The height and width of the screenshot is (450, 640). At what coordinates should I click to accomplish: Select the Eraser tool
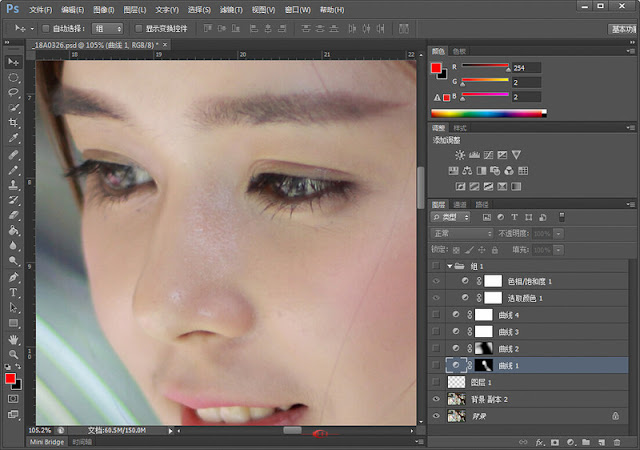[x=13, y=215]
